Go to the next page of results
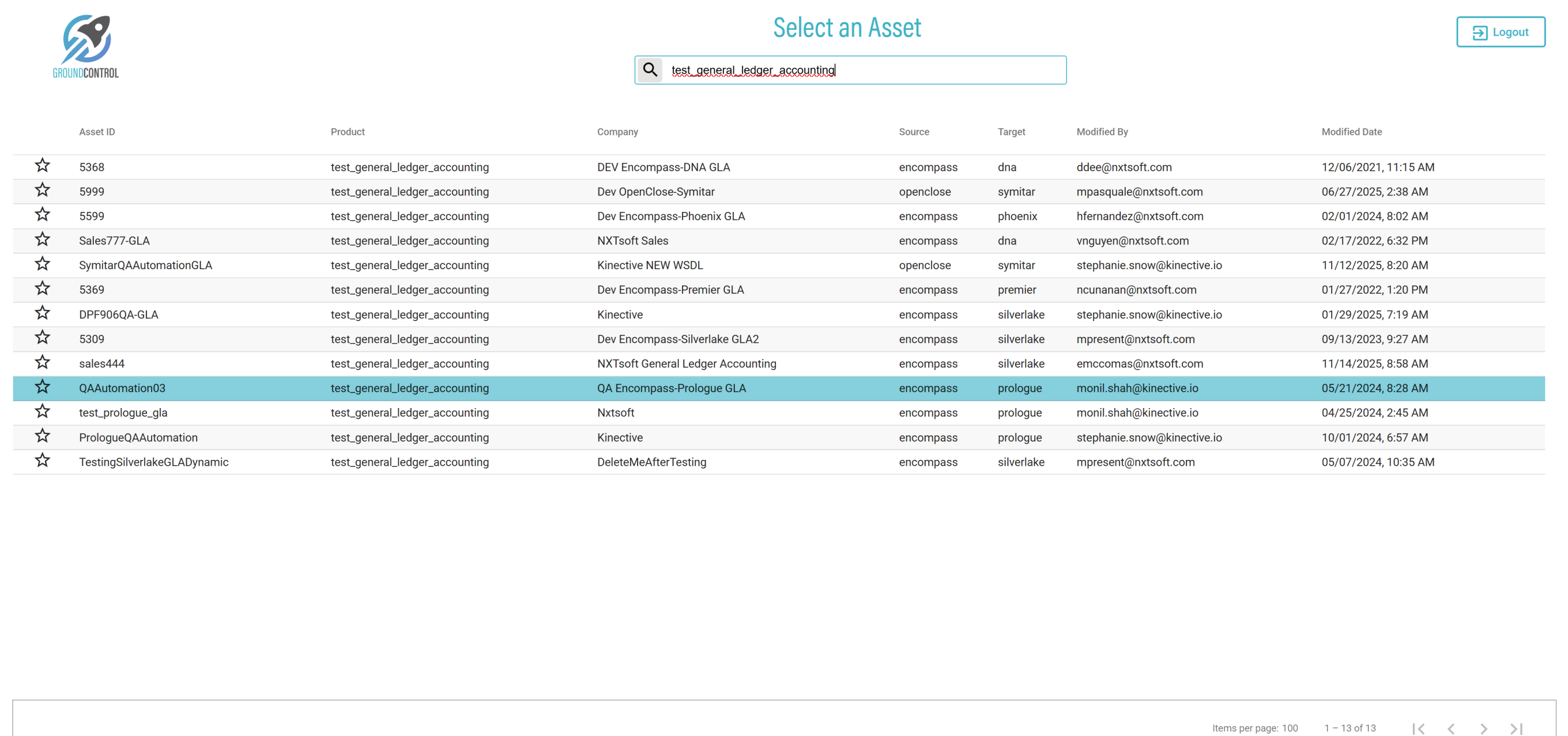1568x736 pixels. coord(1484,728)
